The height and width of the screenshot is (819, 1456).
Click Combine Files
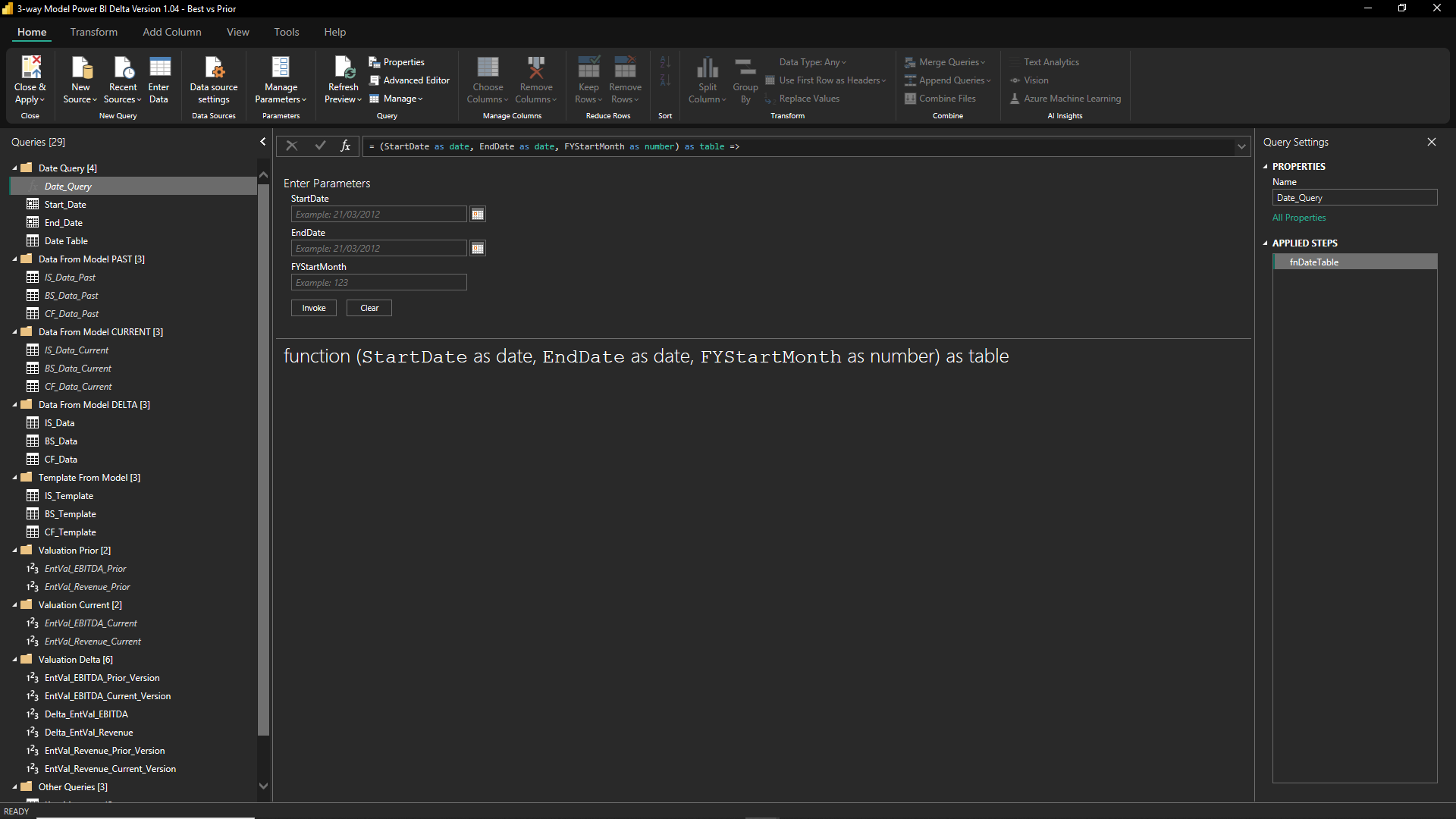coord(940,99)
